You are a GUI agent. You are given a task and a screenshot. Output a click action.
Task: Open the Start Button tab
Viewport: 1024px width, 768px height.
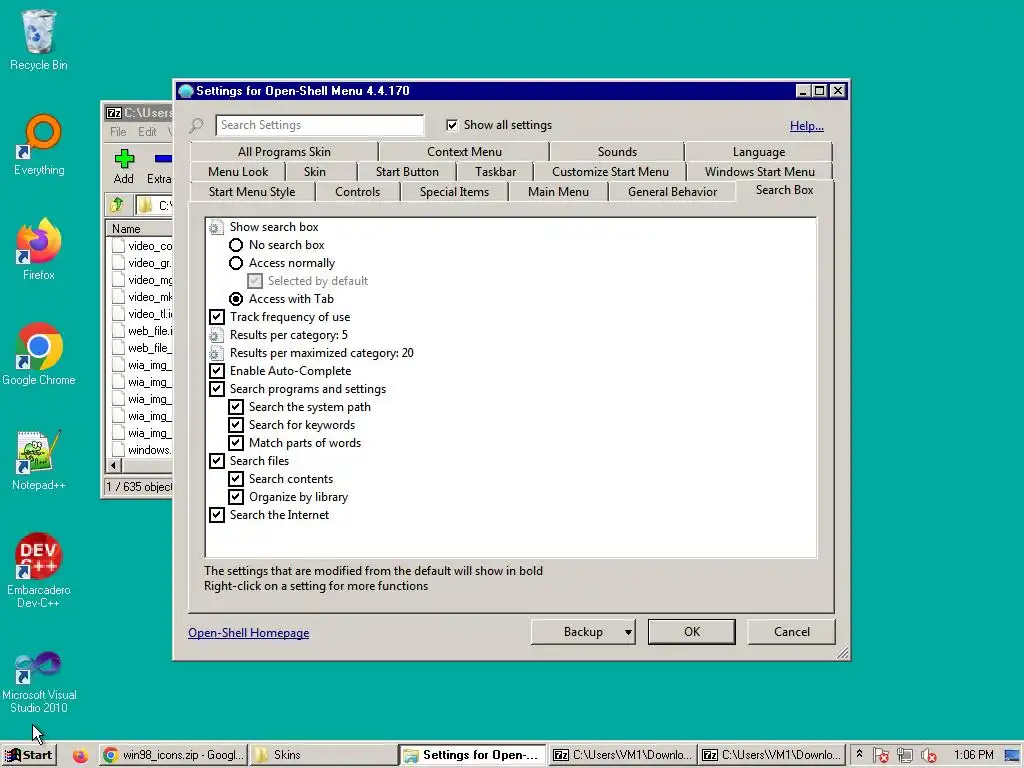tap(407, 172)
